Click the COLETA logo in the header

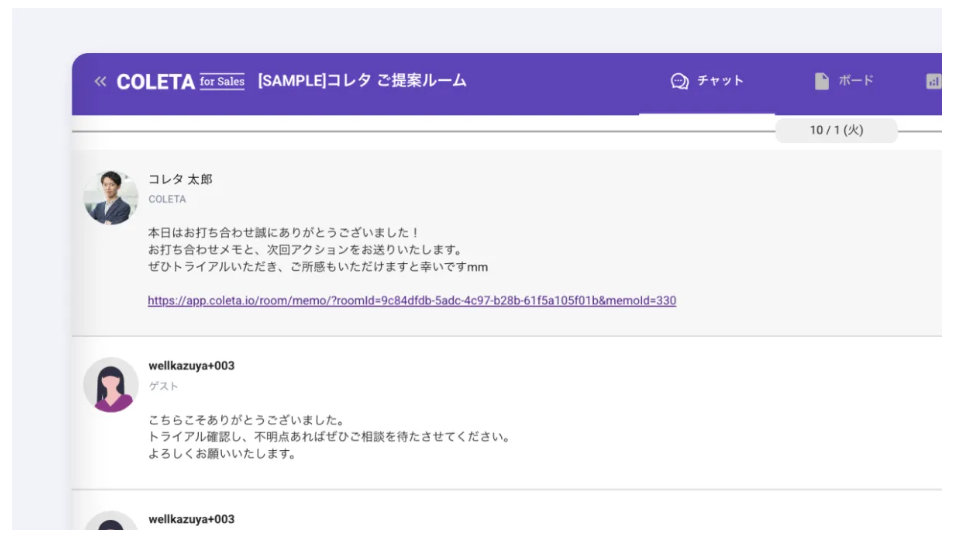(155, 82)
